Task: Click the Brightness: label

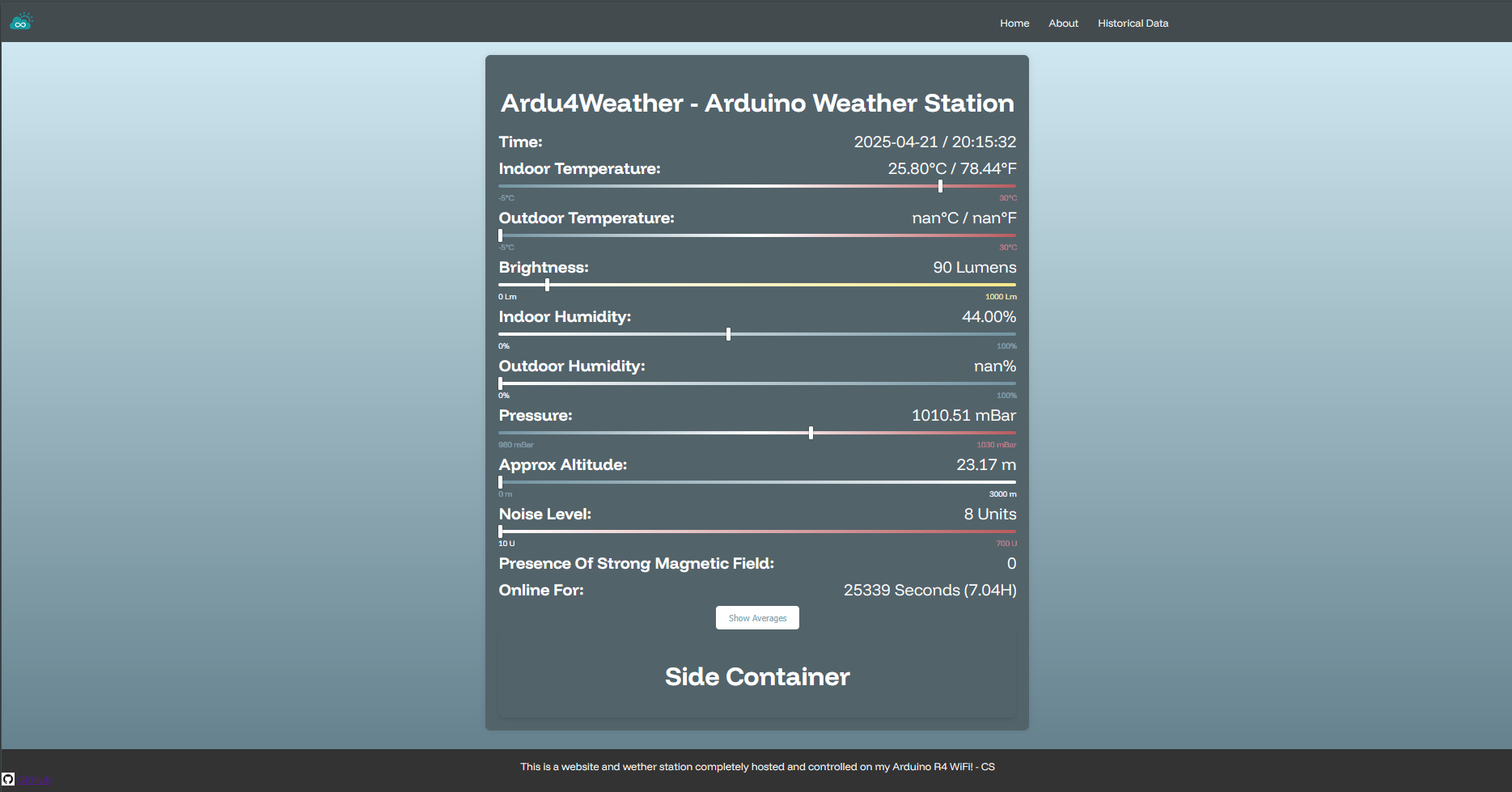Action: [x=544, y=267]
